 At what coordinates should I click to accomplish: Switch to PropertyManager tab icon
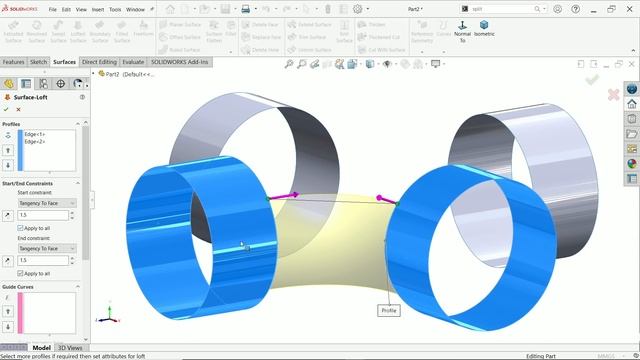click(x=26, y=84)
